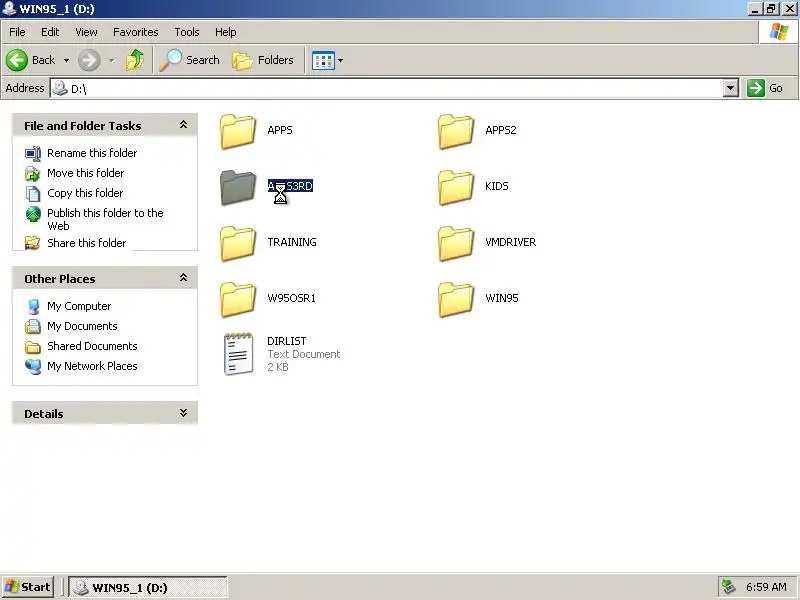The image size is (800, 600).
Task: Open the APPS2 folder icon
Action: pyautogui.click(x=456, y=131)
